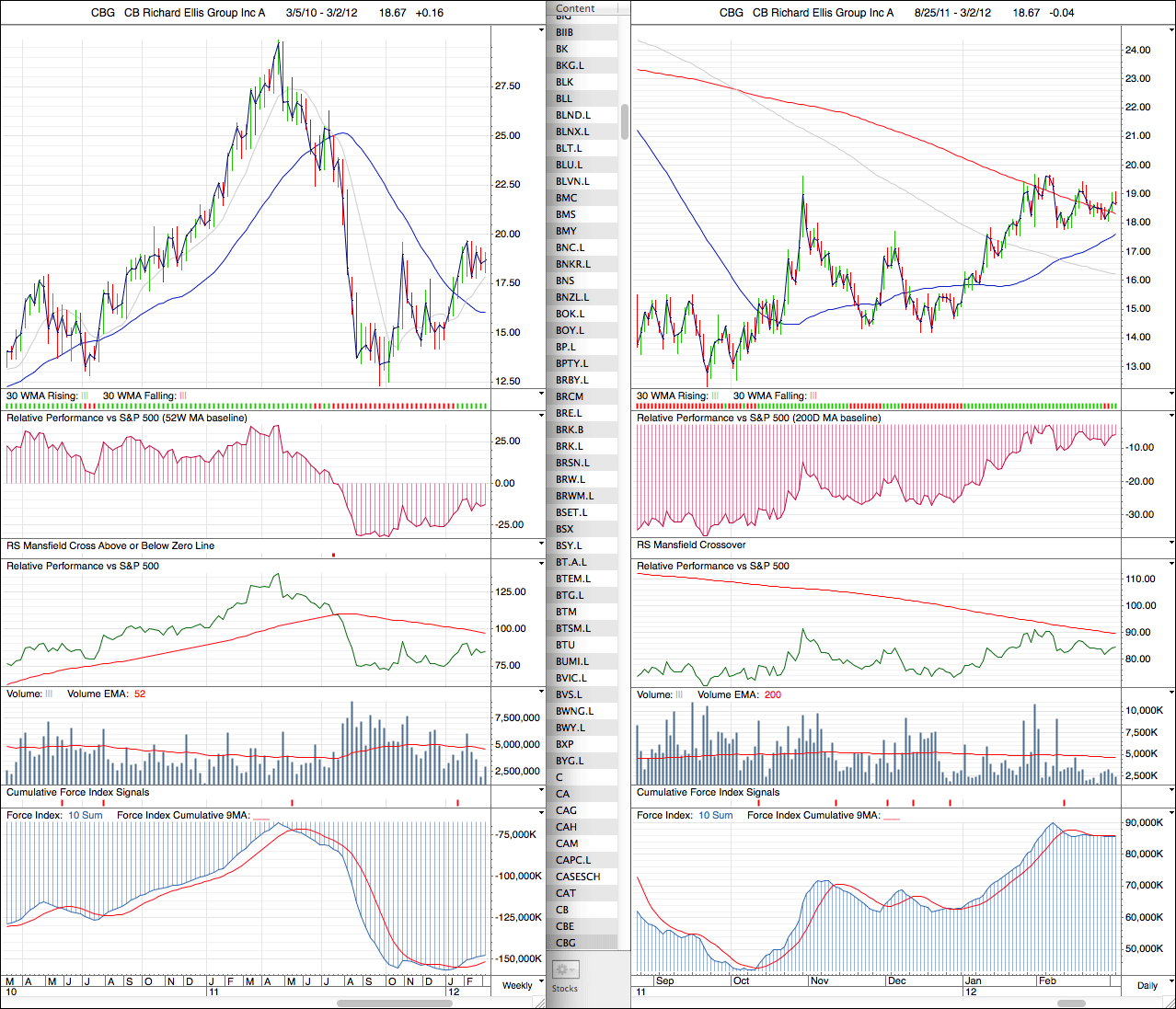Image resolution: width=1176 pixels, height=1009 pixels.
Task: Click Volume EMA 200 value in daily chart
Action: pos(772,695)
